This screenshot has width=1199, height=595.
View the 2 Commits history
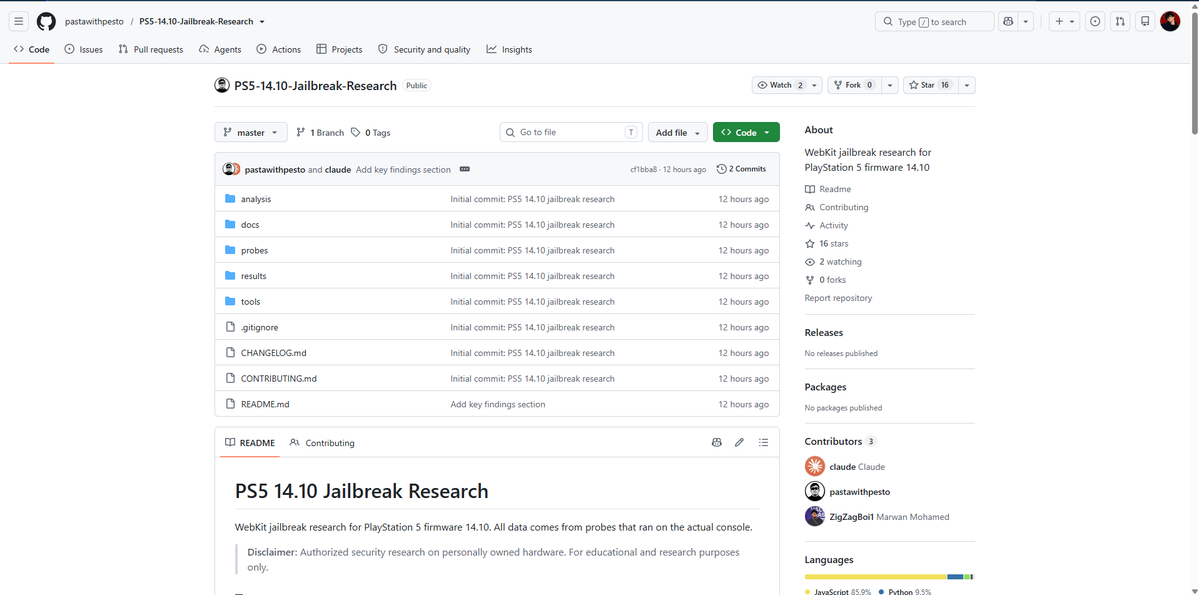(x=741, y=169)
